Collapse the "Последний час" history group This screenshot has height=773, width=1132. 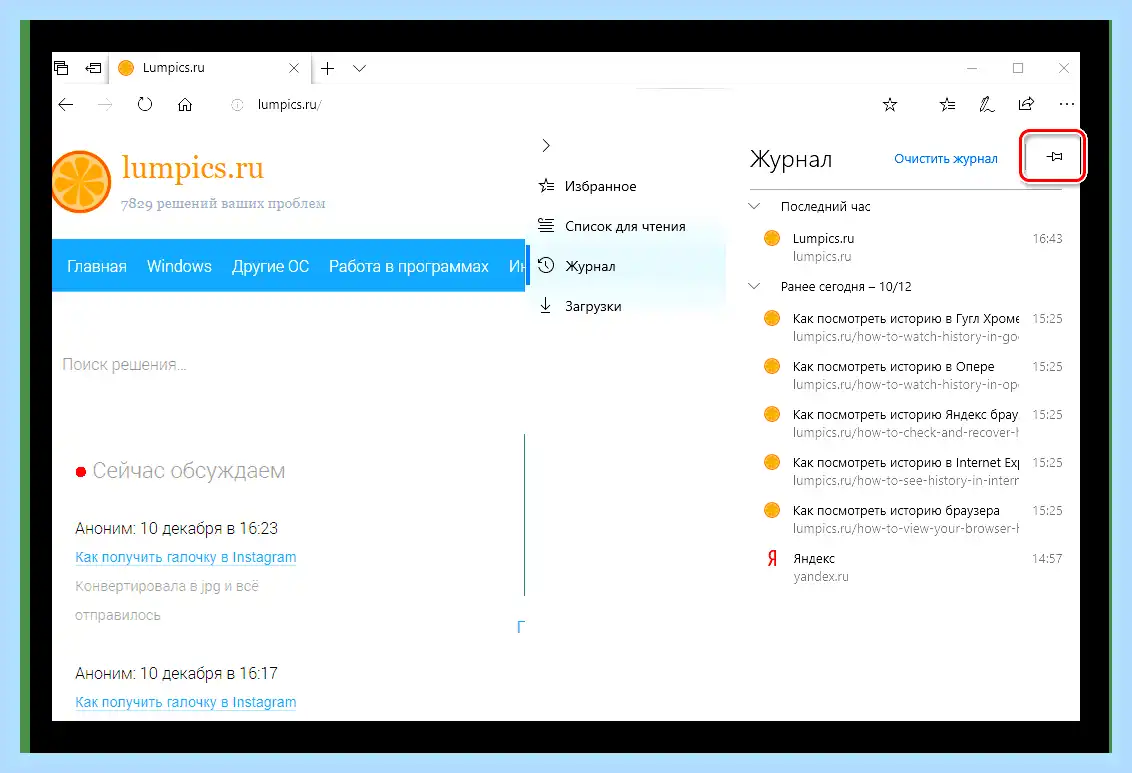754,206
